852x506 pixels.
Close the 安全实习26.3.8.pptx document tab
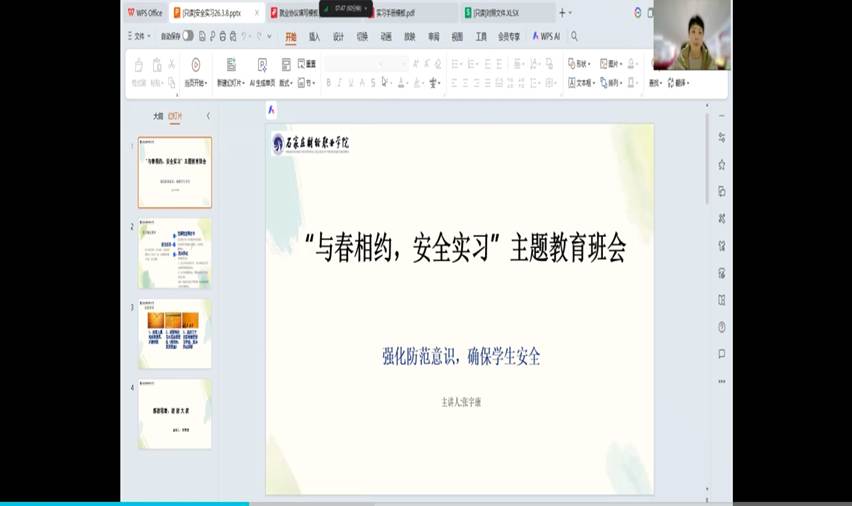257,13
